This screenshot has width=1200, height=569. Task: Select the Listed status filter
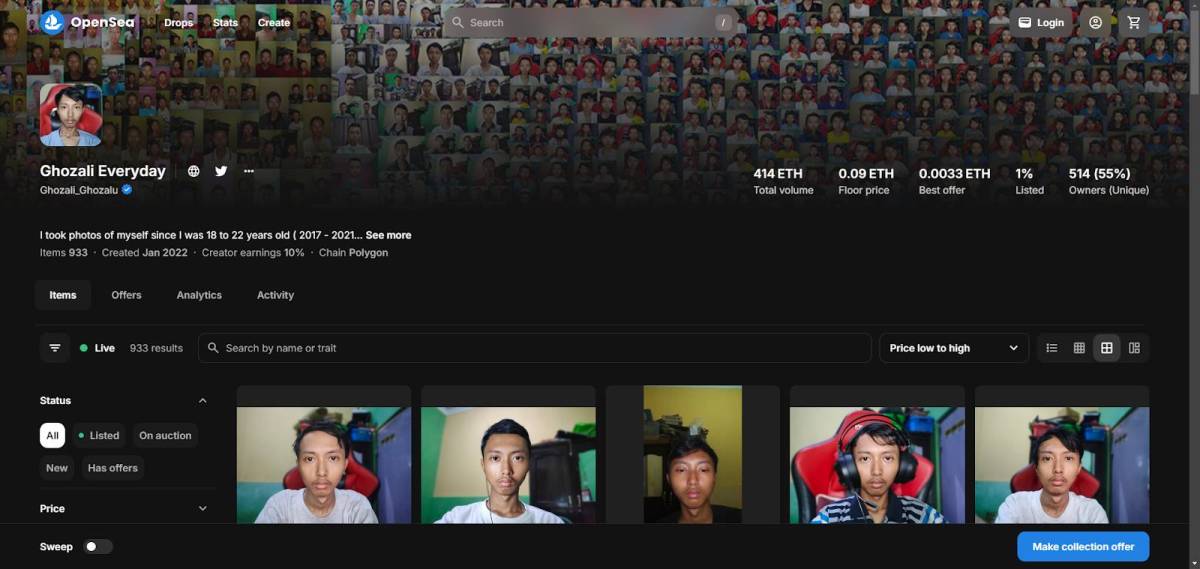coord(99,435)
